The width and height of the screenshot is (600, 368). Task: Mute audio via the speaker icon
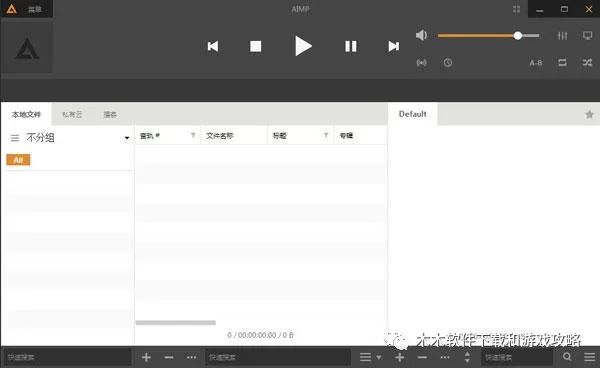[x=421, y=35]
